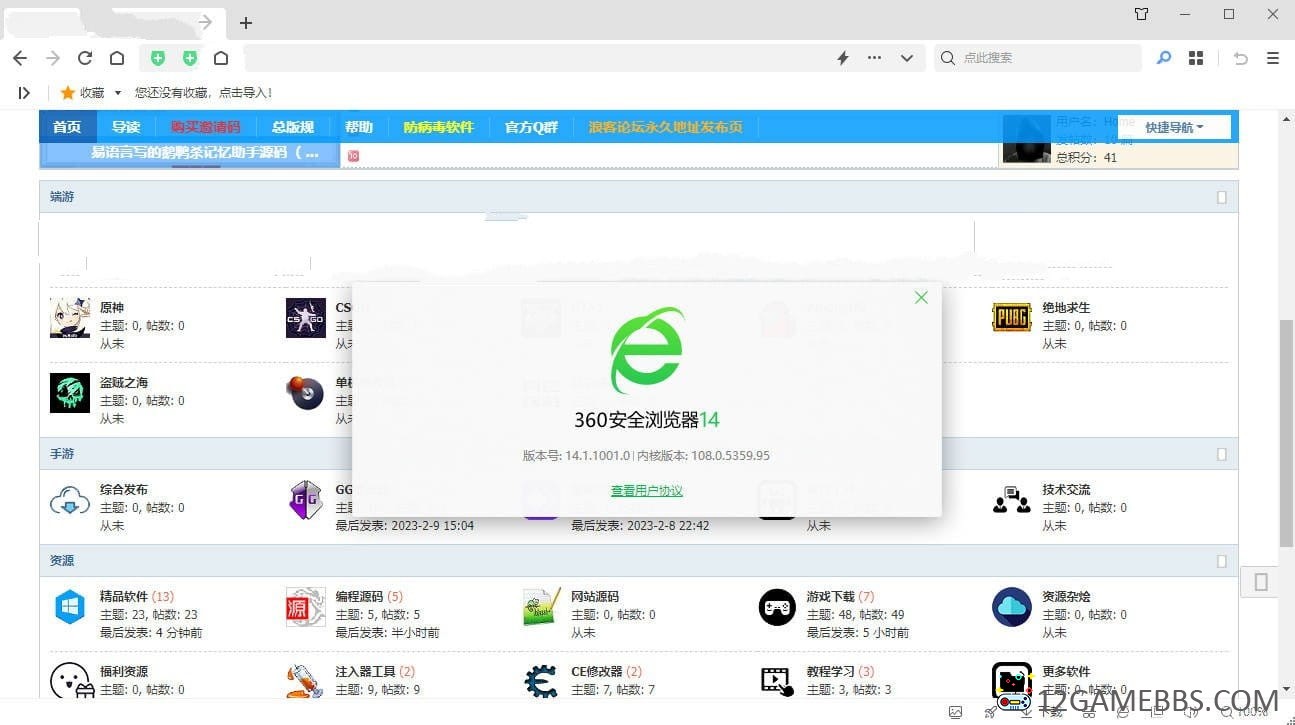Open the 帮助 nav item
Image resolution: width=1295 pixels, height=725 pixels.
(359, 127)
